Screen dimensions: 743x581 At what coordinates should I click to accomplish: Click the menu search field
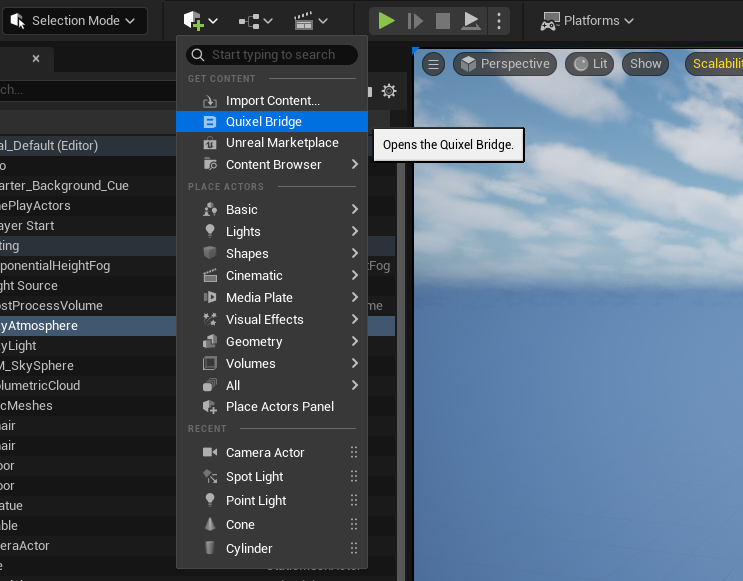pyautogui.click(x=272, y=55)
